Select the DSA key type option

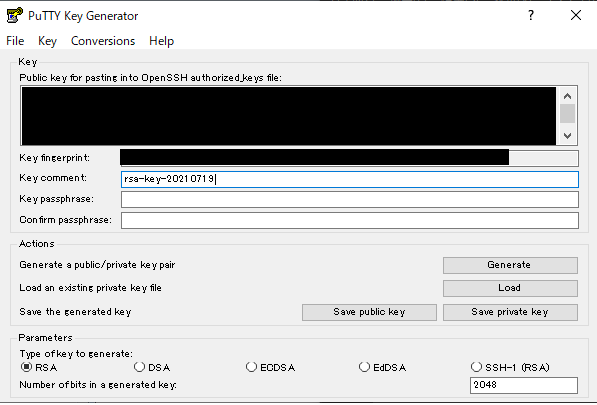tap(139, 367)
